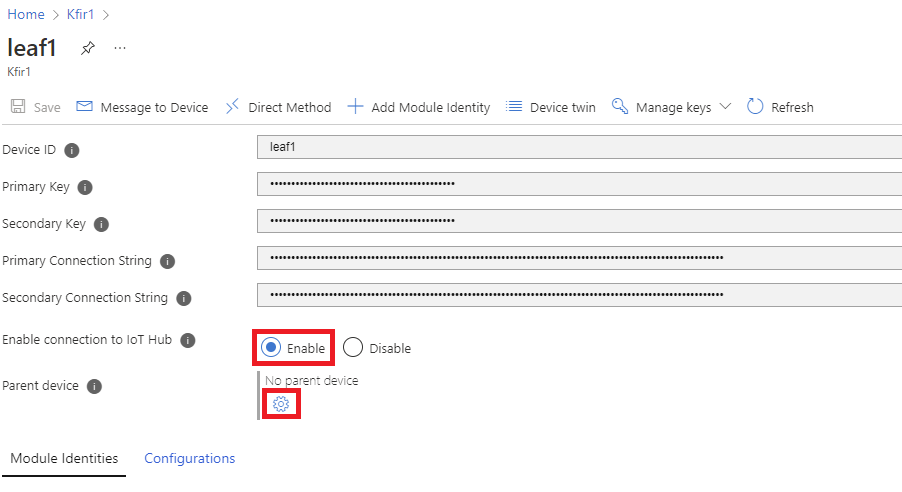This screenshot has width=902, height=492.
Task: Select the Disable radio button
Action: [x=353, y=348]
